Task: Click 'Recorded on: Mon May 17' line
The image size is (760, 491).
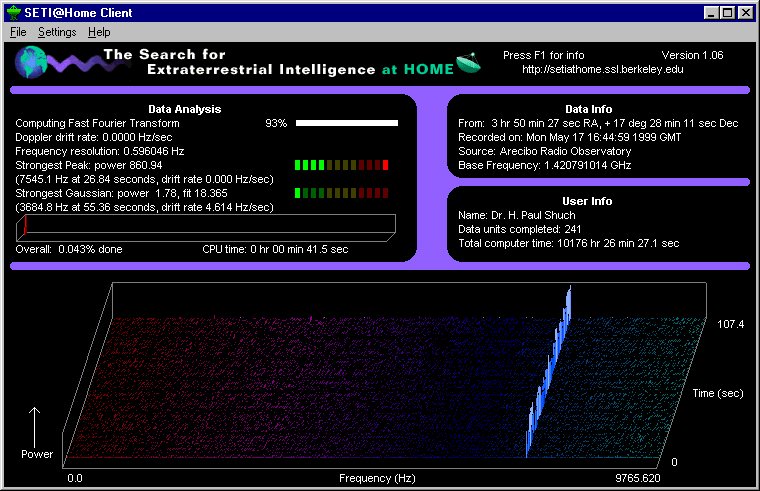Action: [570, 137]
